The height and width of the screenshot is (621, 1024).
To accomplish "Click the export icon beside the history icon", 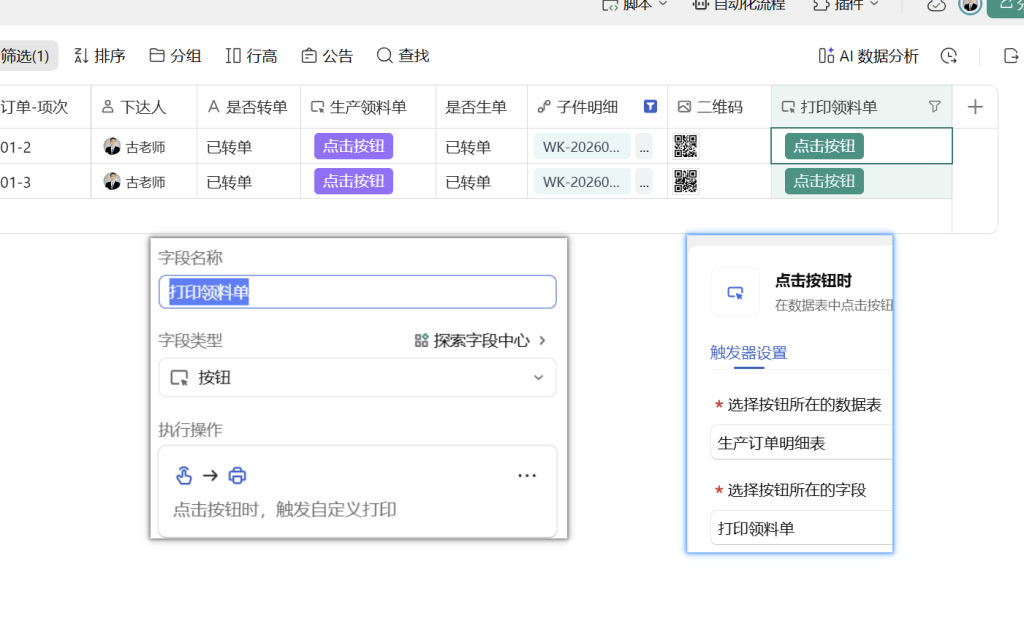I will pos(1010,56).
